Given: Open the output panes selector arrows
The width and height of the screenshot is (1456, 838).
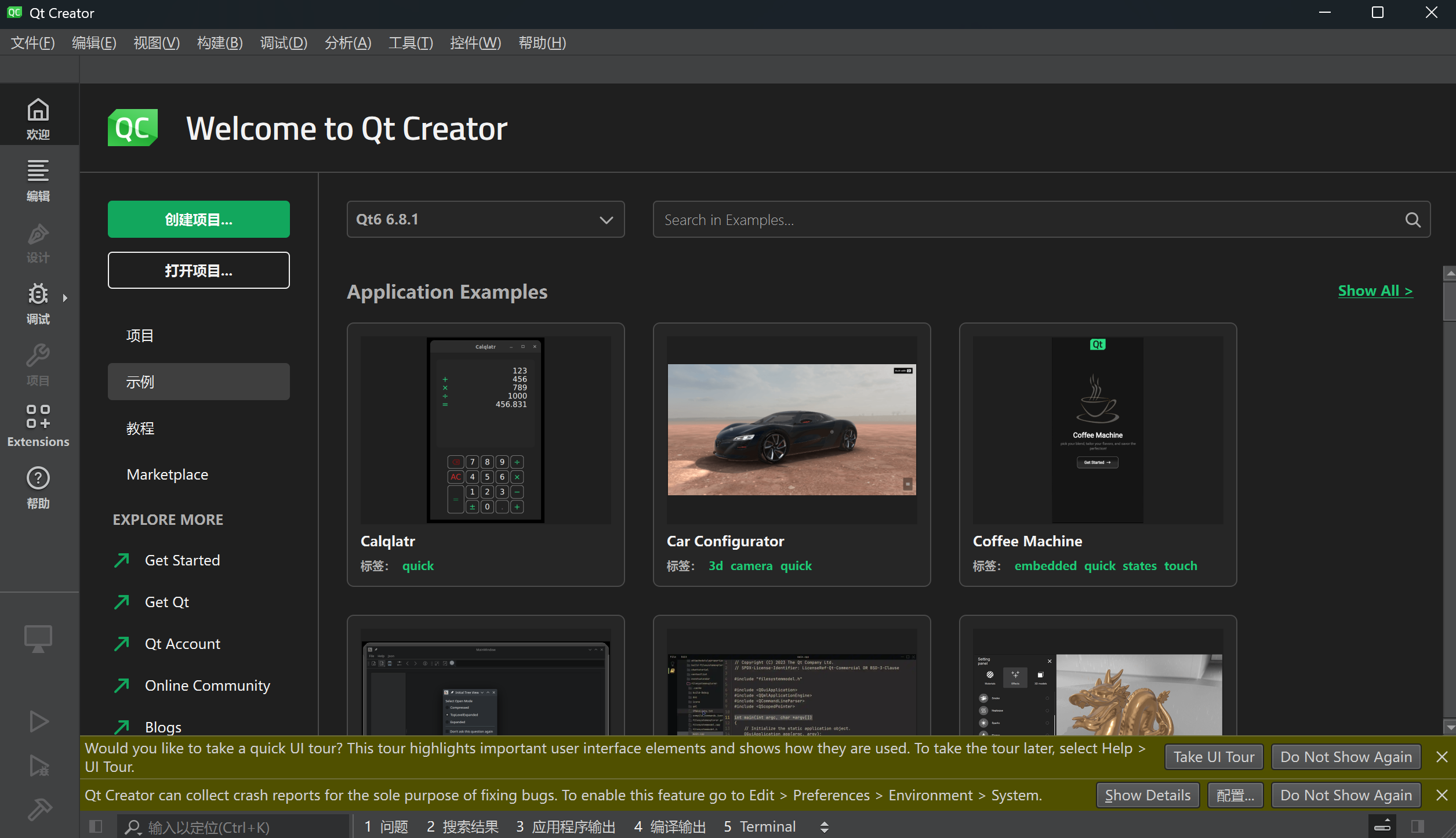Looking at the screenshot, I should tap(824, 827).
